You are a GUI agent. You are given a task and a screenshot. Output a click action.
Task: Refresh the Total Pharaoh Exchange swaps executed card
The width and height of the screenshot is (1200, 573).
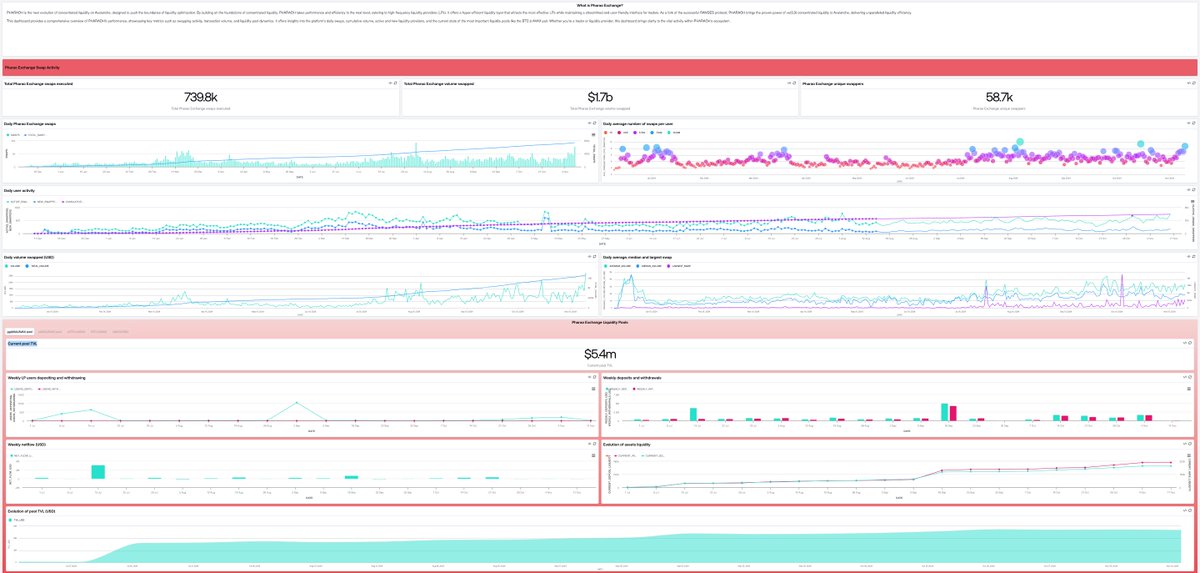tap(395, 83)
